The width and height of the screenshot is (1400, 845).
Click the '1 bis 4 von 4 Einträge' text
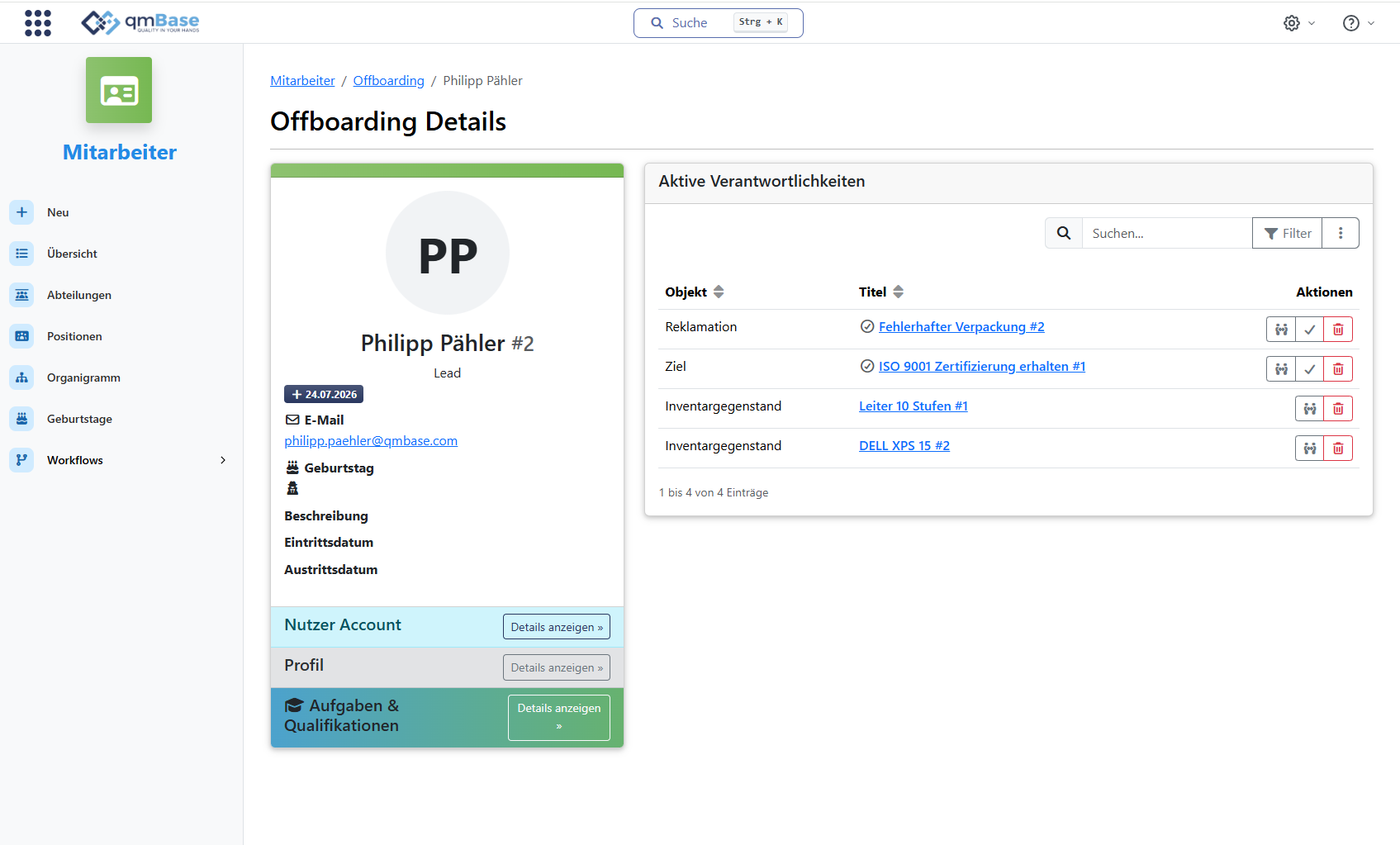point(714,492)
